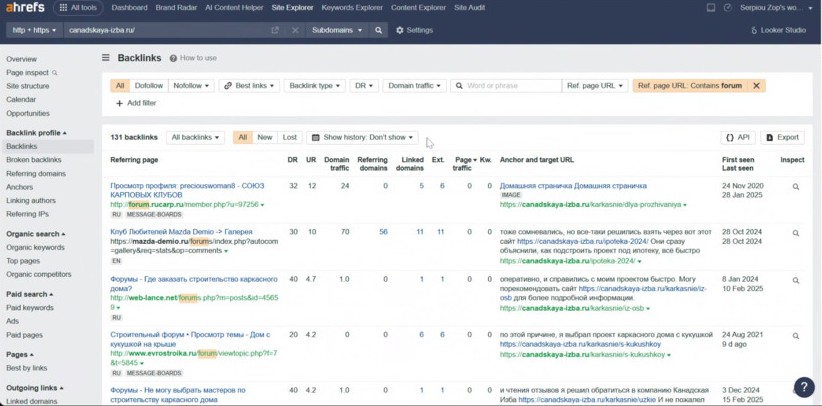Inspect the web-lance.net id=45659 backlink row
This screenshot has width=822, height=406.
click(x=796, y=281)
